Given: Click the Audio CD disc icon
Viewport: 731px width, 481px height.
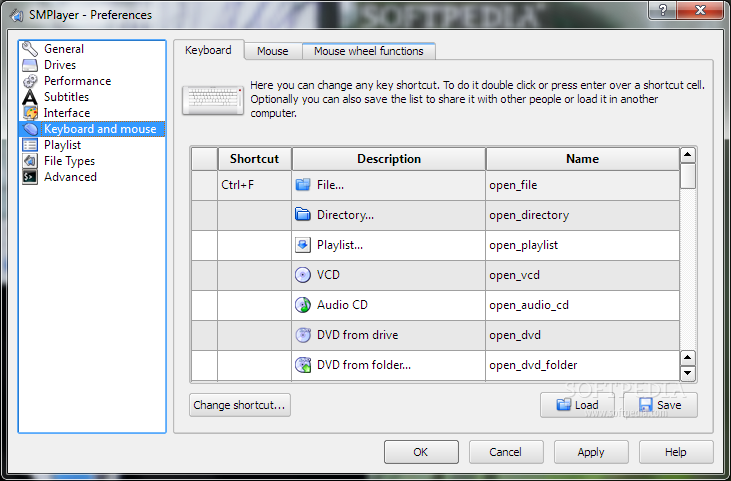Looking at the screenshot, I should coord(303,305).
